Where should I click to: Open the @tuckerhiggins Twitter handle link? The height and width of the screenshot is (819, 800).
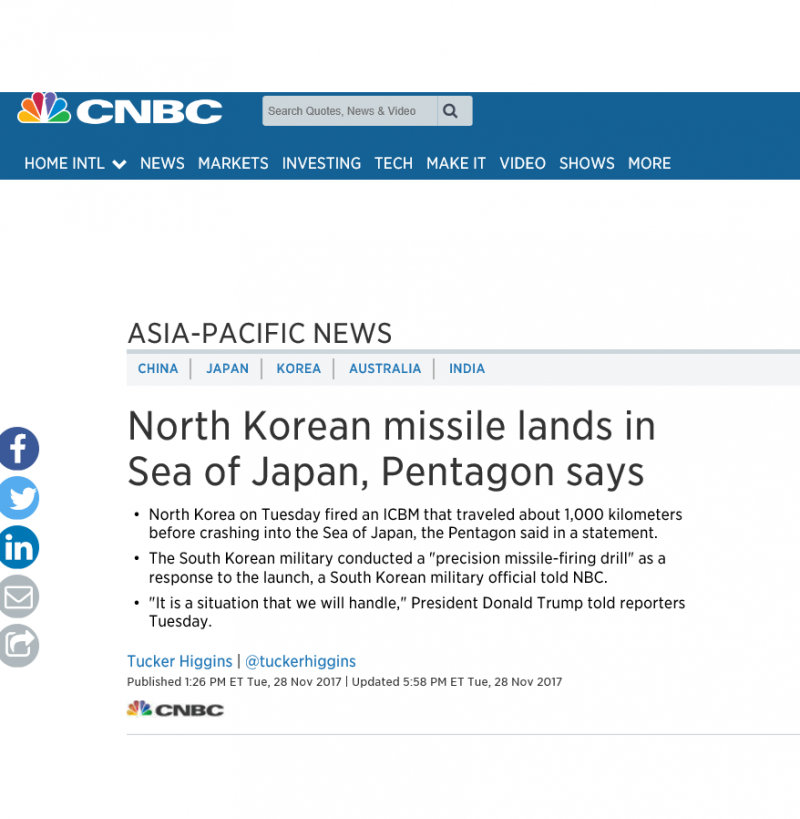[x=300, y=661]
